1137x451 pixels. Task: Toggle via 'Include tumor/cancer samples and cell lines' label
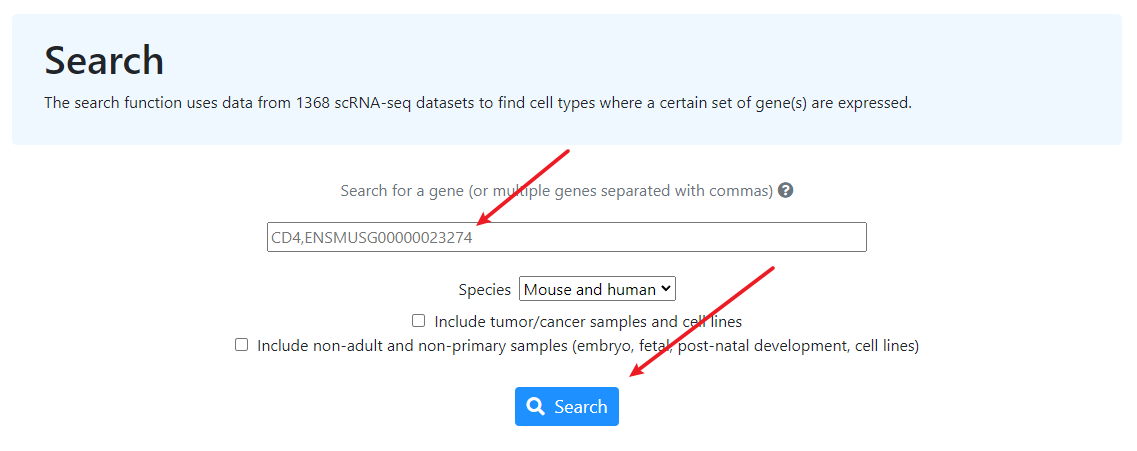click(588, 320)
